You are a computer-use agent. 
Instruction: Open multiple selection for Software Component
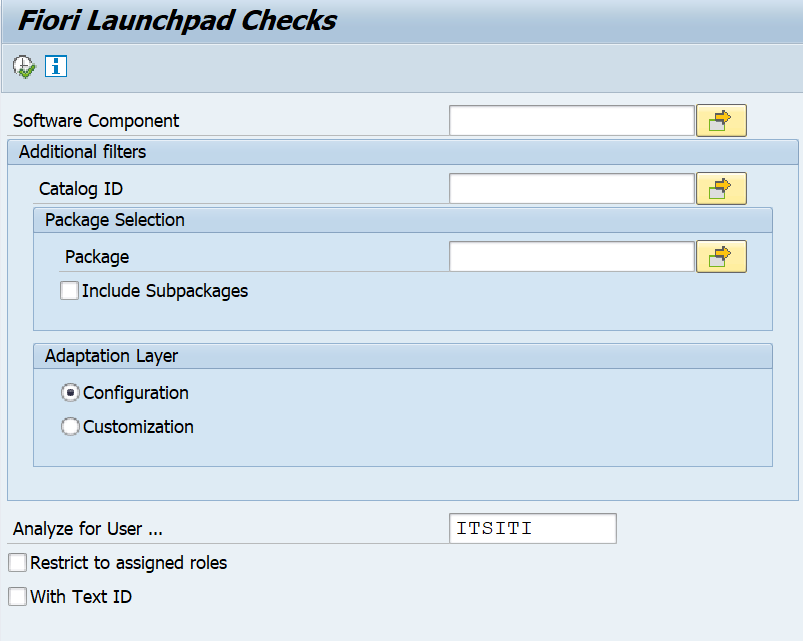(x=721, y=121)
